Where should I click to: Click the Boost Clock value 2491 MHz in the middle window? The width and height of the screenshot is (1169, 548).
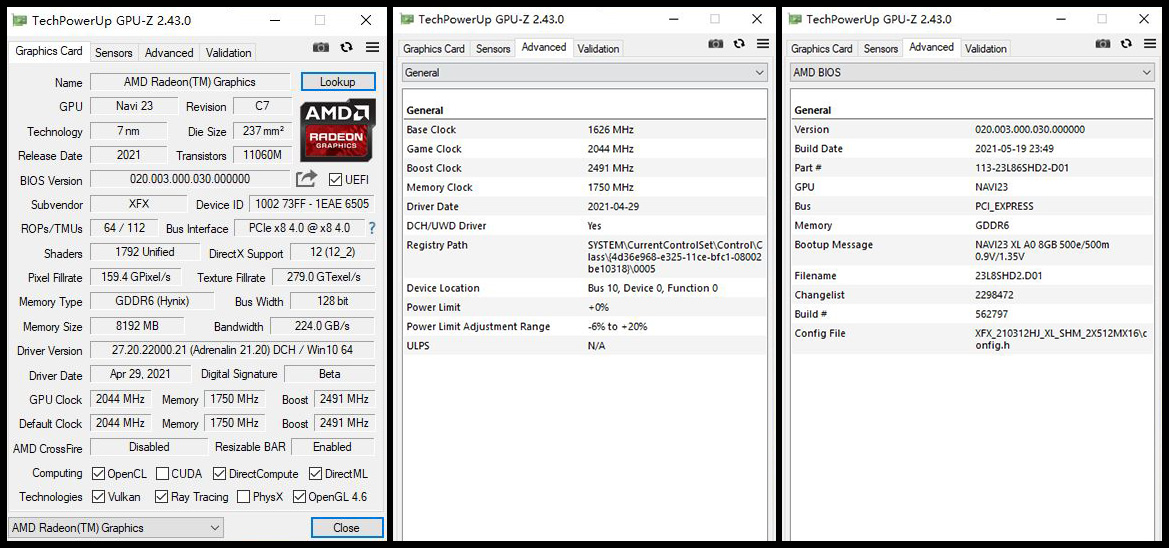[x=611, y=169]
